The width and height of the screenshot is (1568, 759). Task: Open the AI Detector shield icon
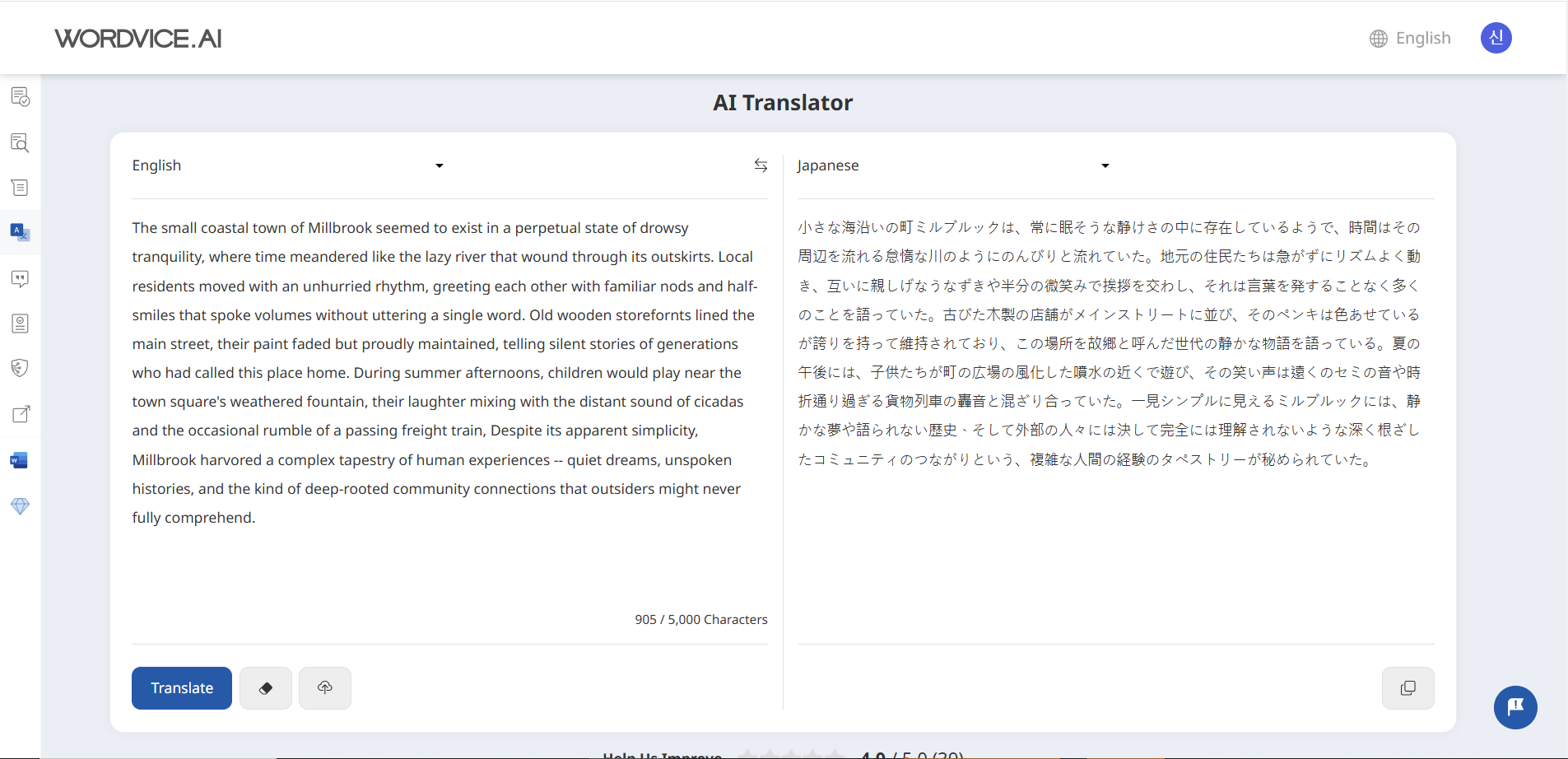coord(20,368)
